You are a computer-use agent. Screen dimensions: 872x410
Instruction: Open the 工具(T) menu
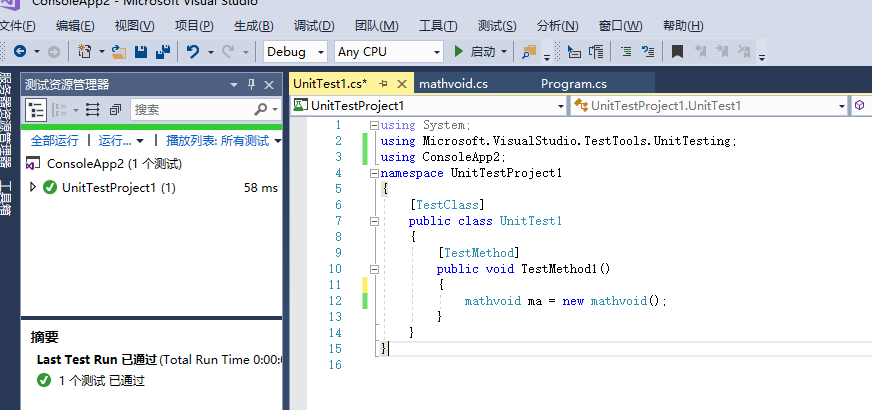(x=438, y=26)
